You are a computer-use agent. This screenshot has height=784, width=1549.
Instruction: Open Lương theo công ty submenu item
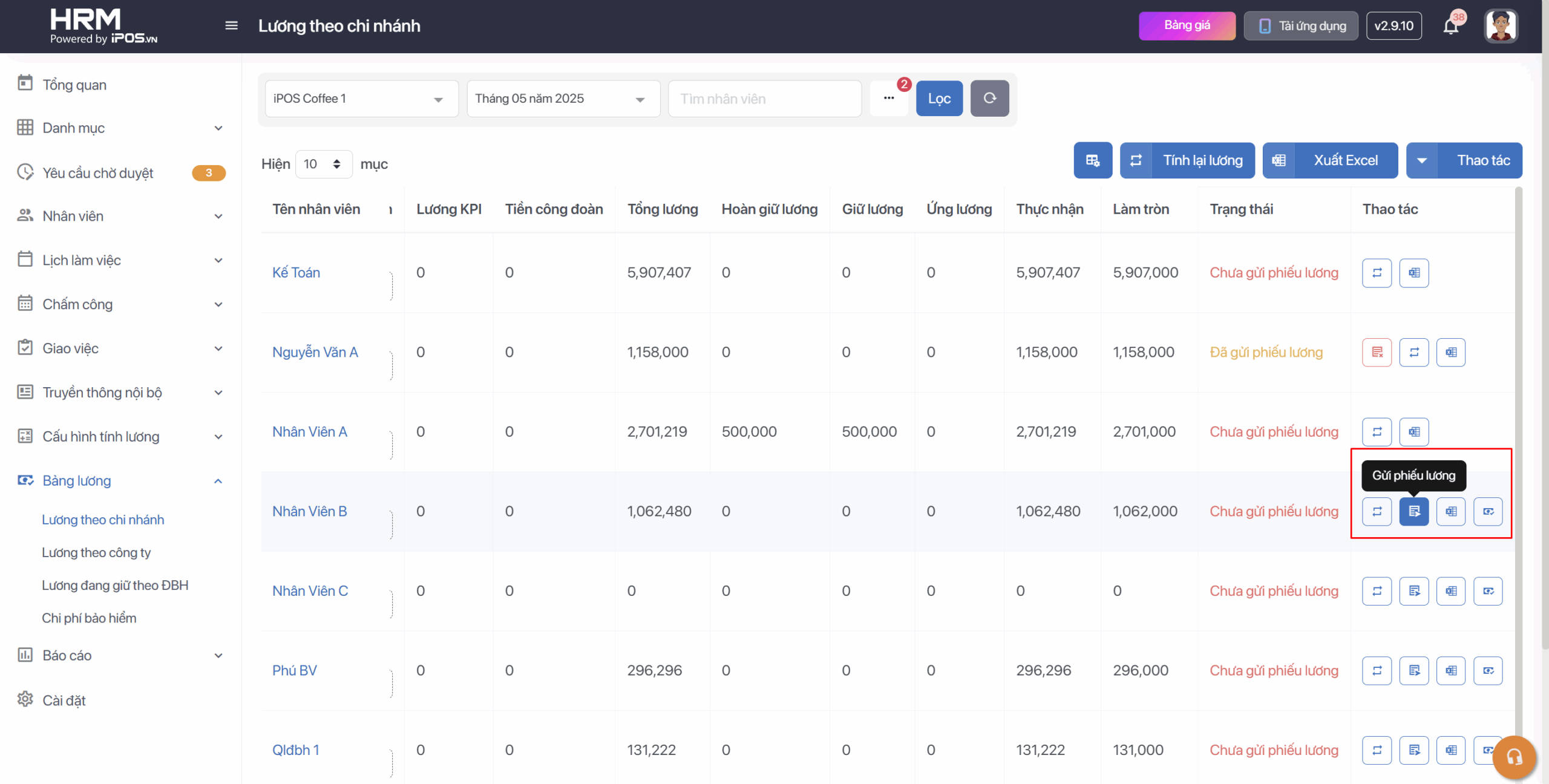coord(96,552)
